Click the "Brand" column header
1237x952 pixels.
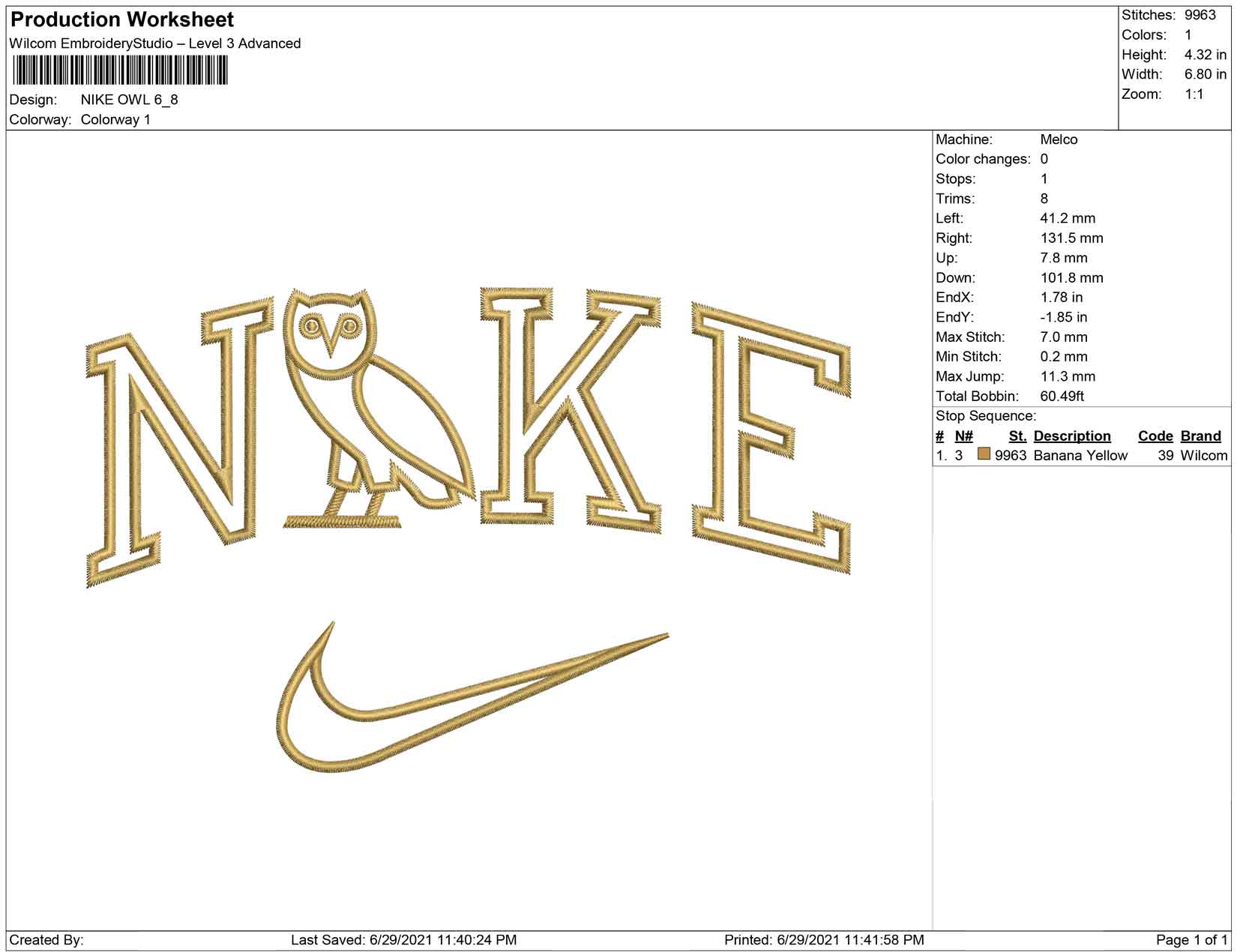click(1201, 436)
